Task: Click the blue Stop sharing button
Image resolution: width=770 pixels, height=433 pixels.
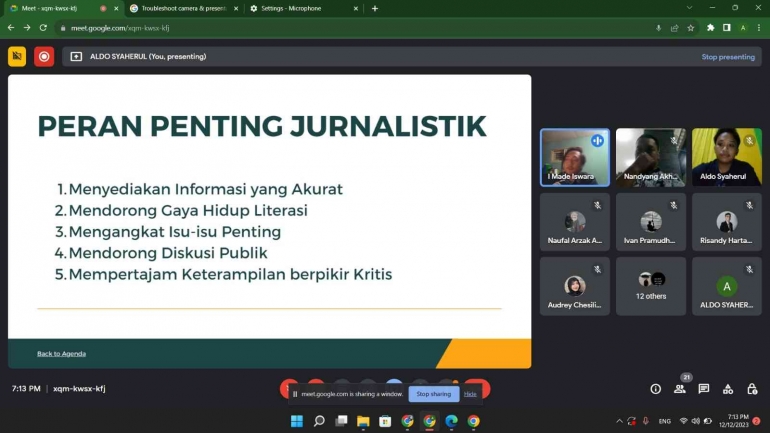Action: (434, 394)
